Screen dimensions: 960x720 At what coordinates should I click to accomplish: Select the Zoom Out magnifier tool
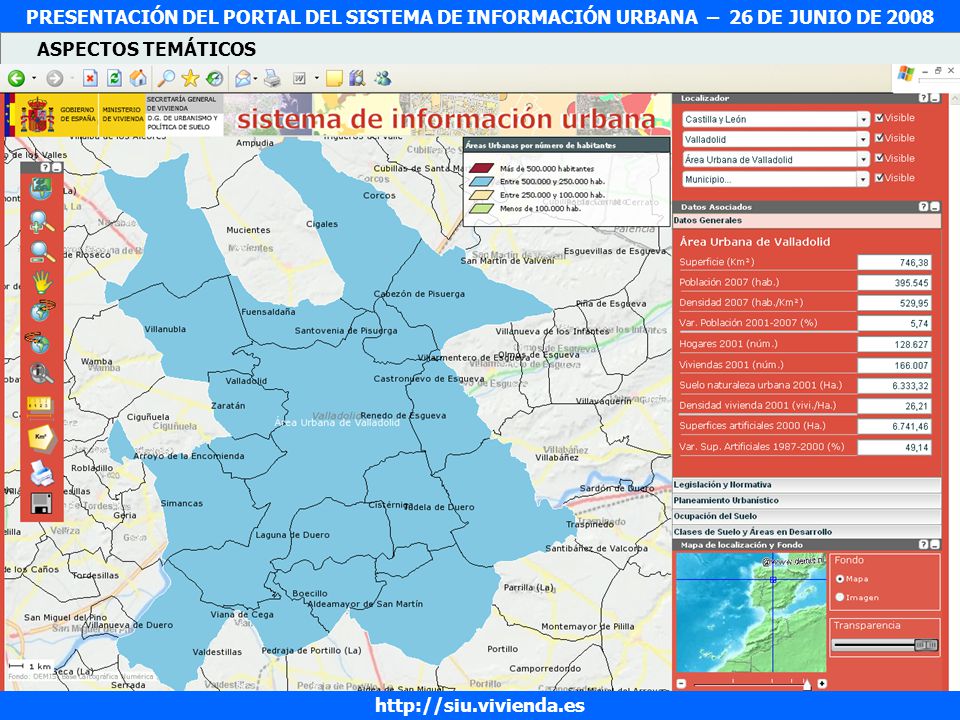coord(41,252)
